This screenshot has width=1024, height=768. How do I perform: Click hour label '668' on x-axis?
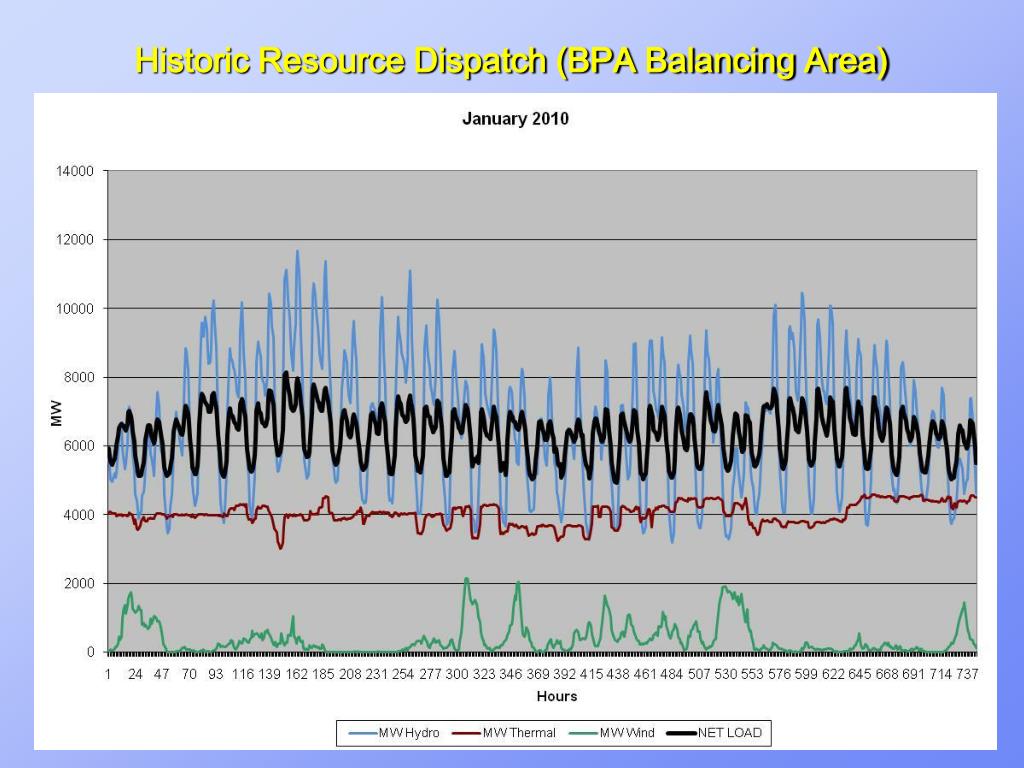point(887,674)
